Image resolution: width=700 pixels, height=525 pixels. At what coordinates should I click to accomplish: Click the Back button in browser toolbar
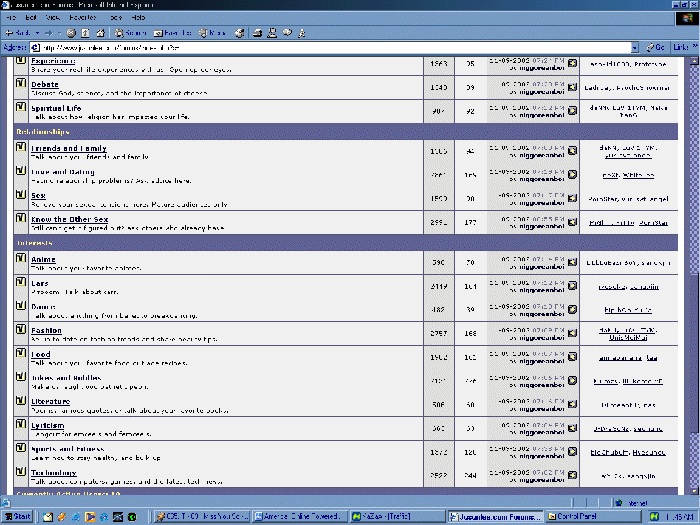coord(18,33)
